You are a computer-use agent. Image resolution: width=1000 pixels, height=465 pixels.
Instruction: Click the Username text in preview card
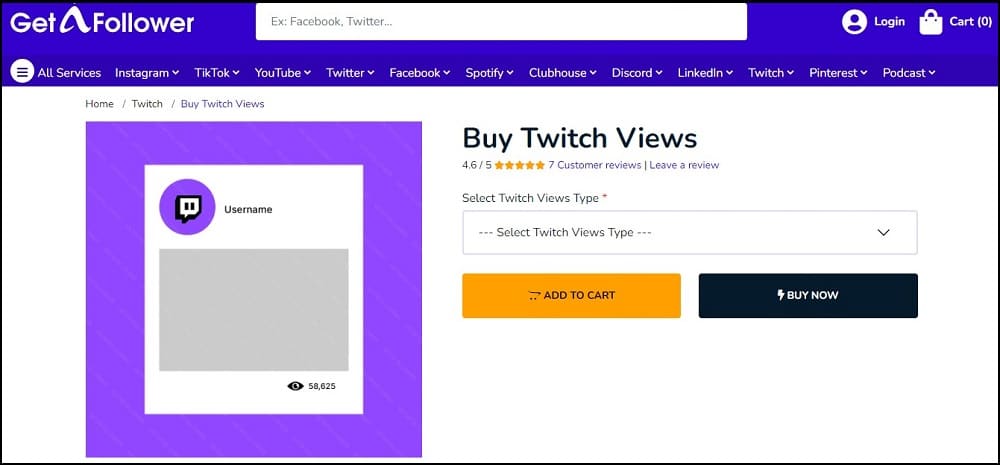pyautogui.click(x=248, y=209)
